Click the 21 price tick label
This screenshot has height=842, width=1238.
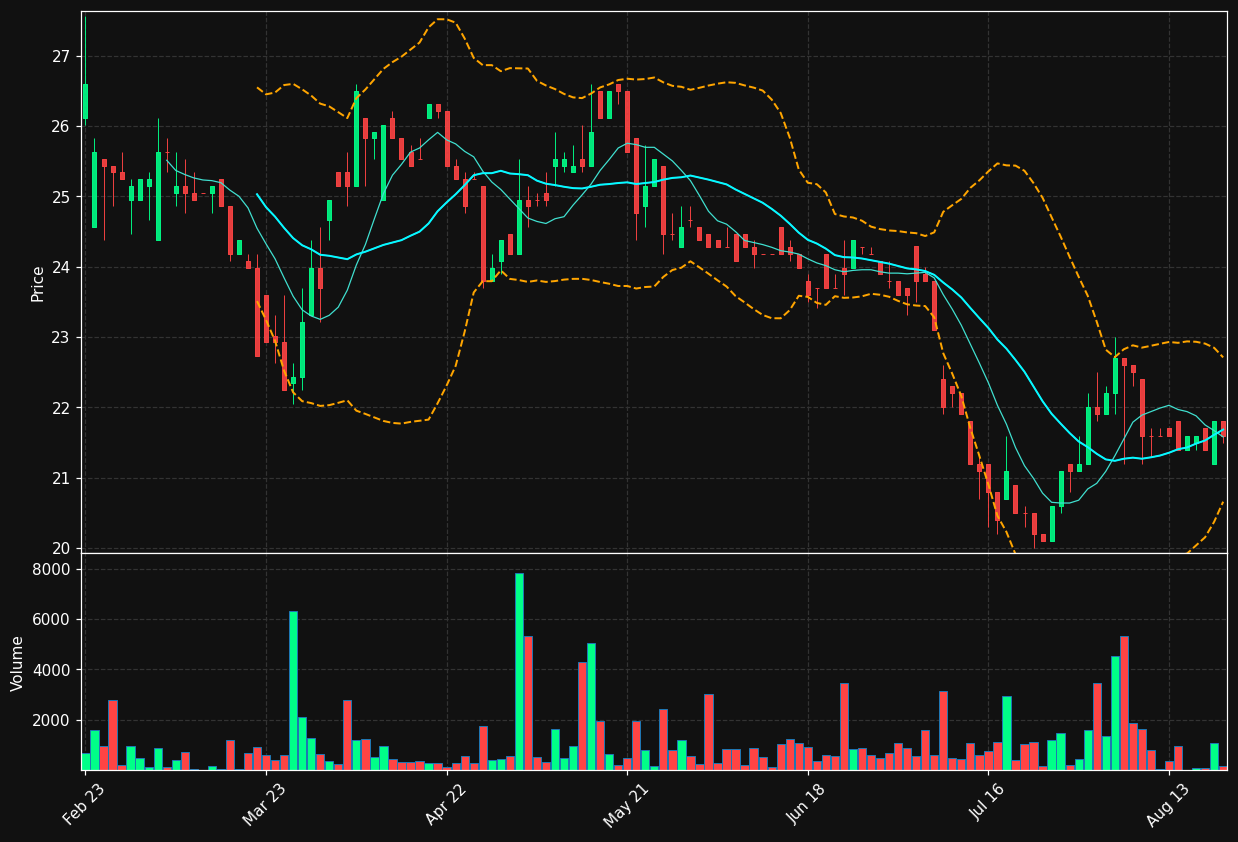click(x=62, y=479)
